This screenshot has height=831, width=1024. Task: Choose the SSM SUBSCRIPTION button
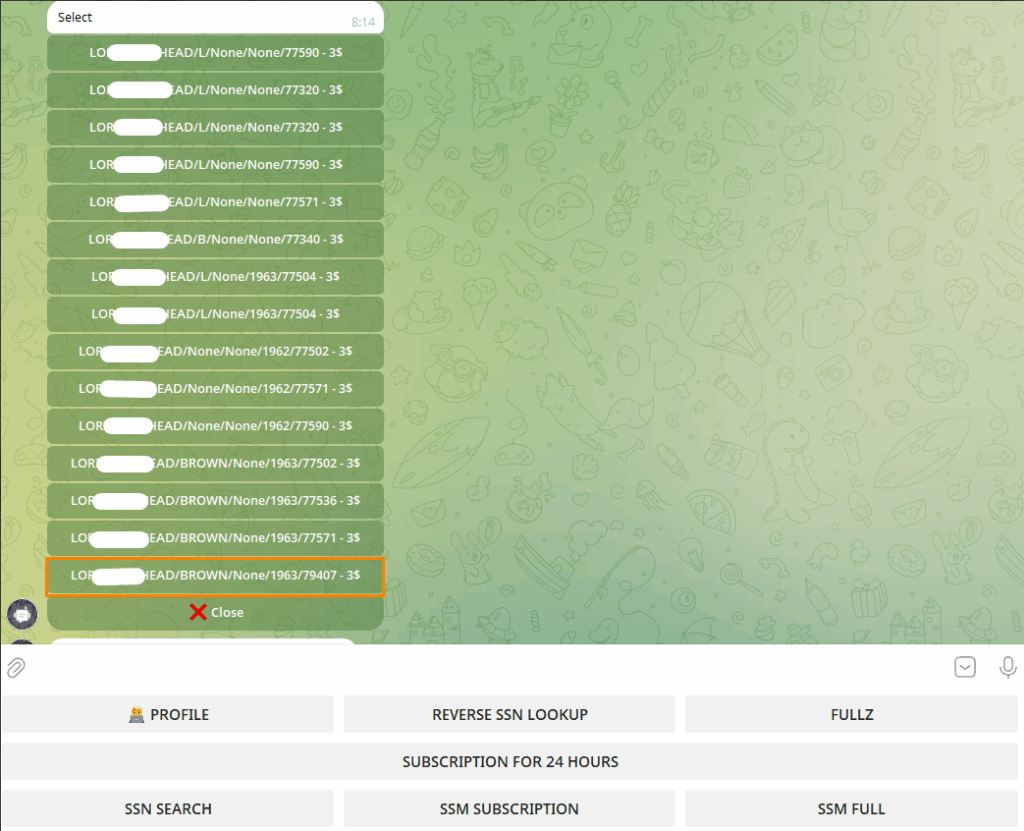pos(509,808)
